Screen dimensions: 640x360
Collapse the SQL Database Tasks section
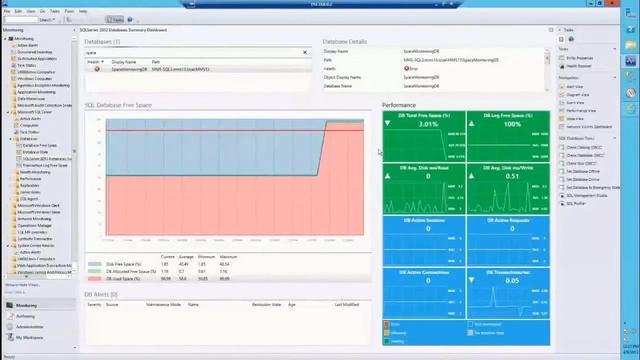(x=615, y=138)
